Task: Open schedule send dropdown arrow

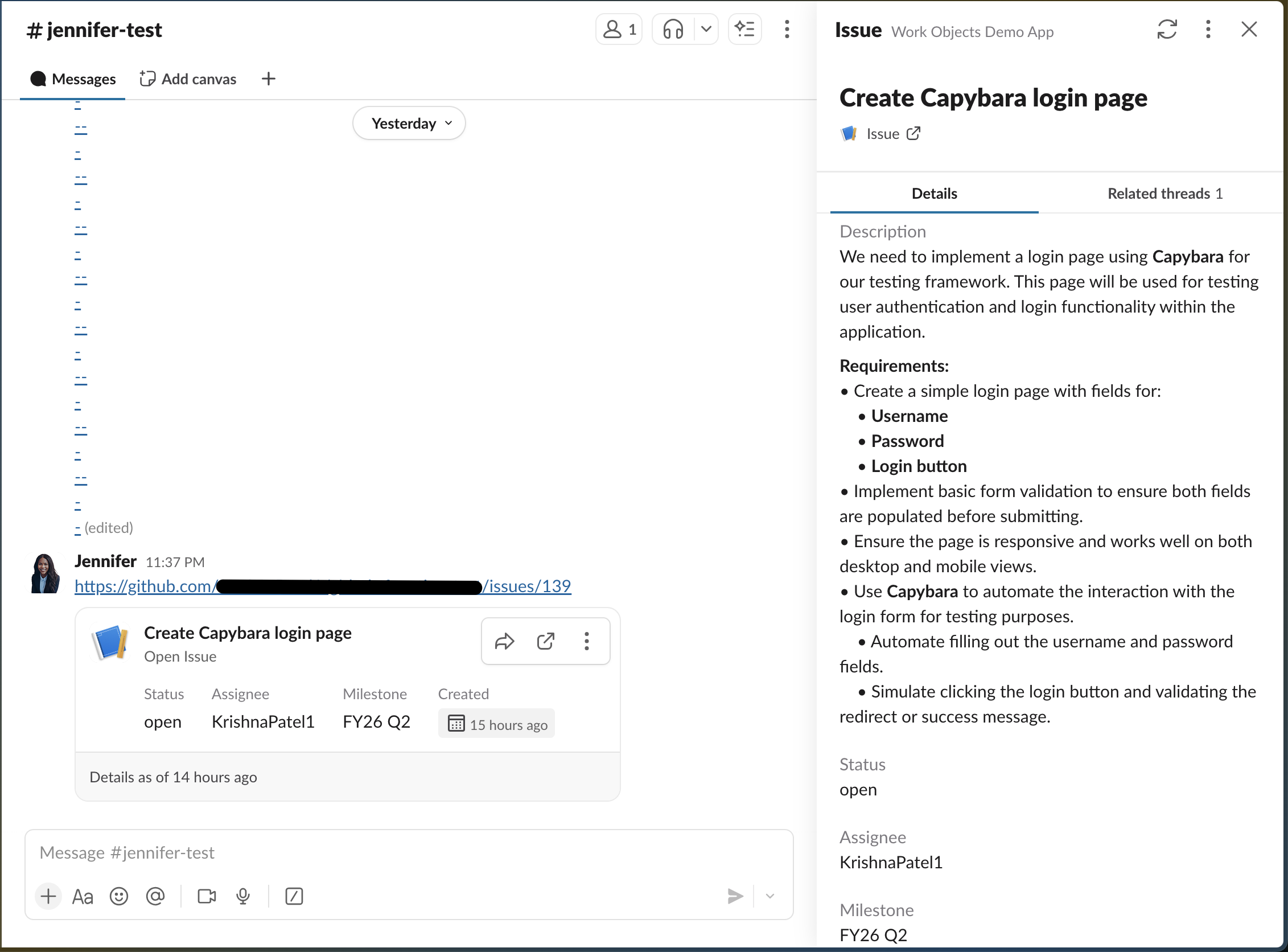Action: pos(769,896)
